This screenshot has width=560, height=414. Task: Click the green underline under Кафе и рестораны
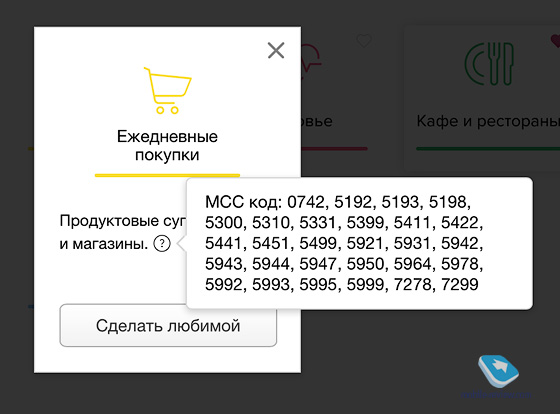pyautogui.click(x=488, y=149)
